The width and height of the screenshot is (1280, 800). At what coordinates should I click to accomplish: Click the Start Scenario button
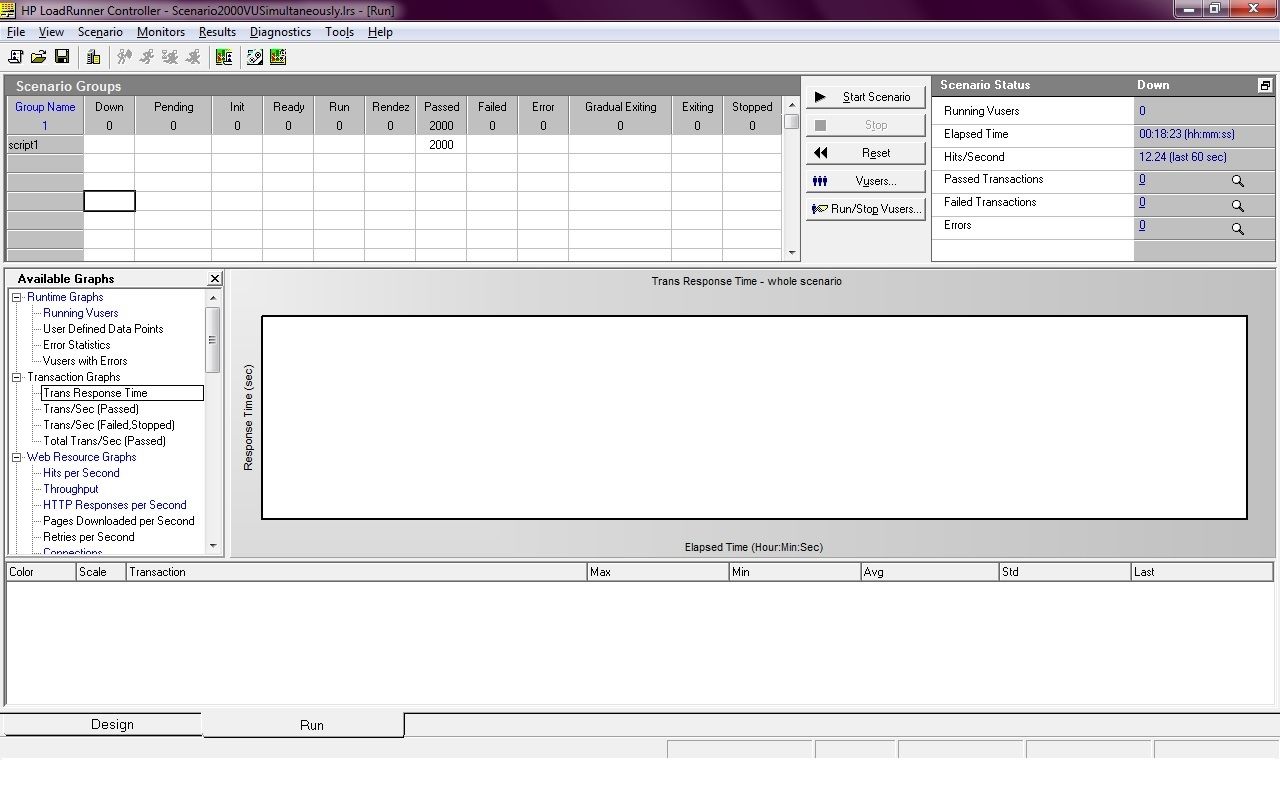[865, 97]
